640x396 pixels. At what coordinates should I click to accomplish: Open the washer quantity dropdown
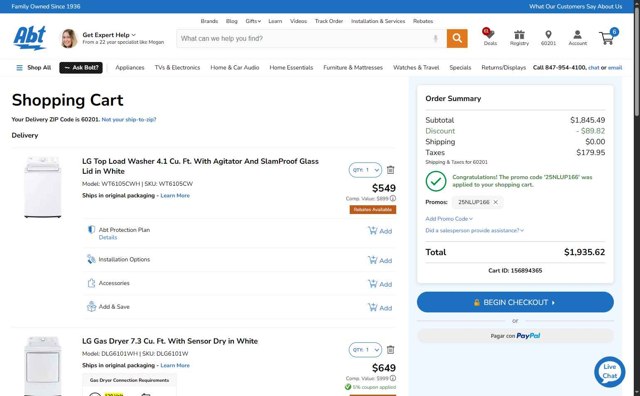pos(365,170)
